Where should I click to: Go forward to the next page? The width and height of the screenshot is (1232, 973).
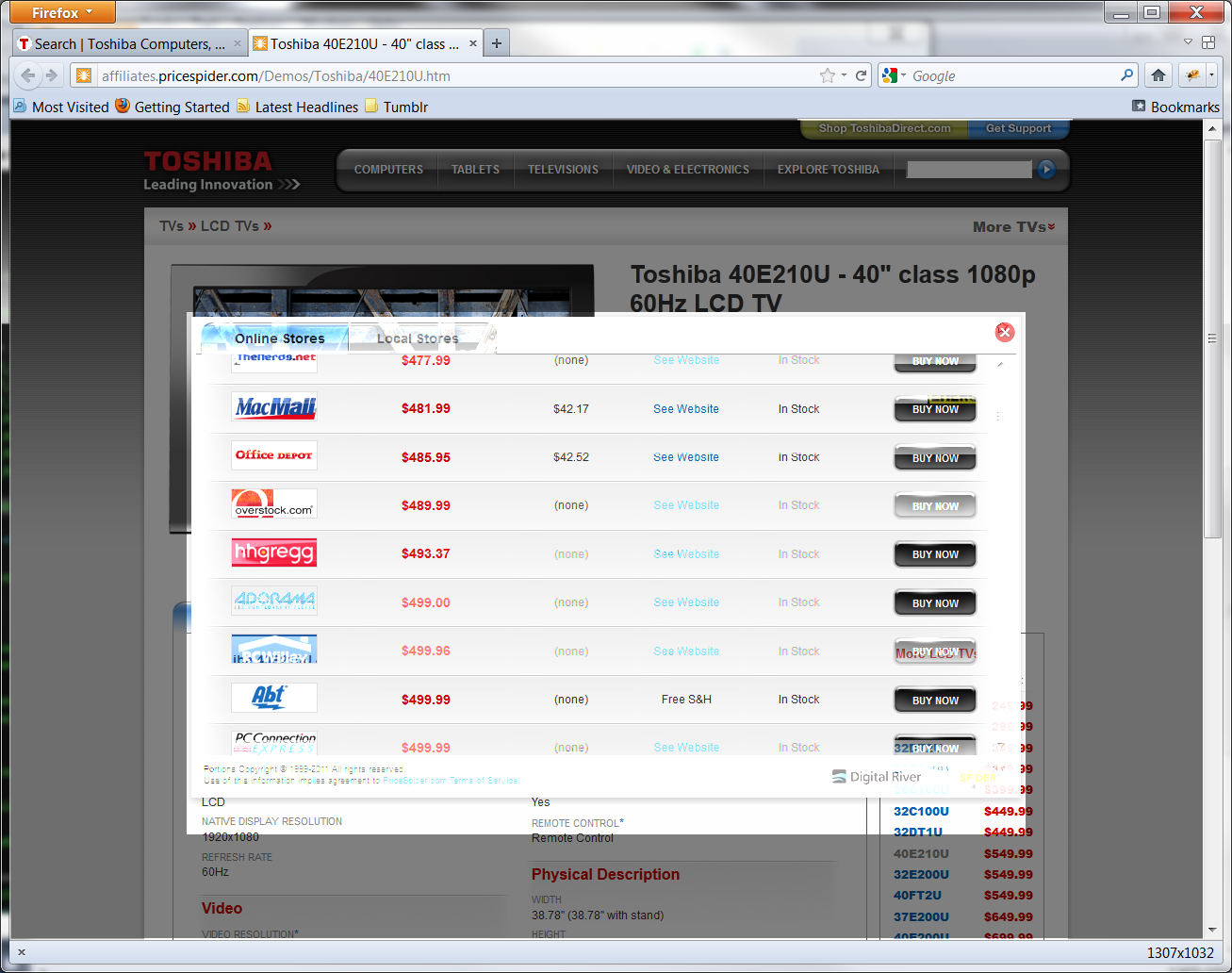click(x=52, y=75)
